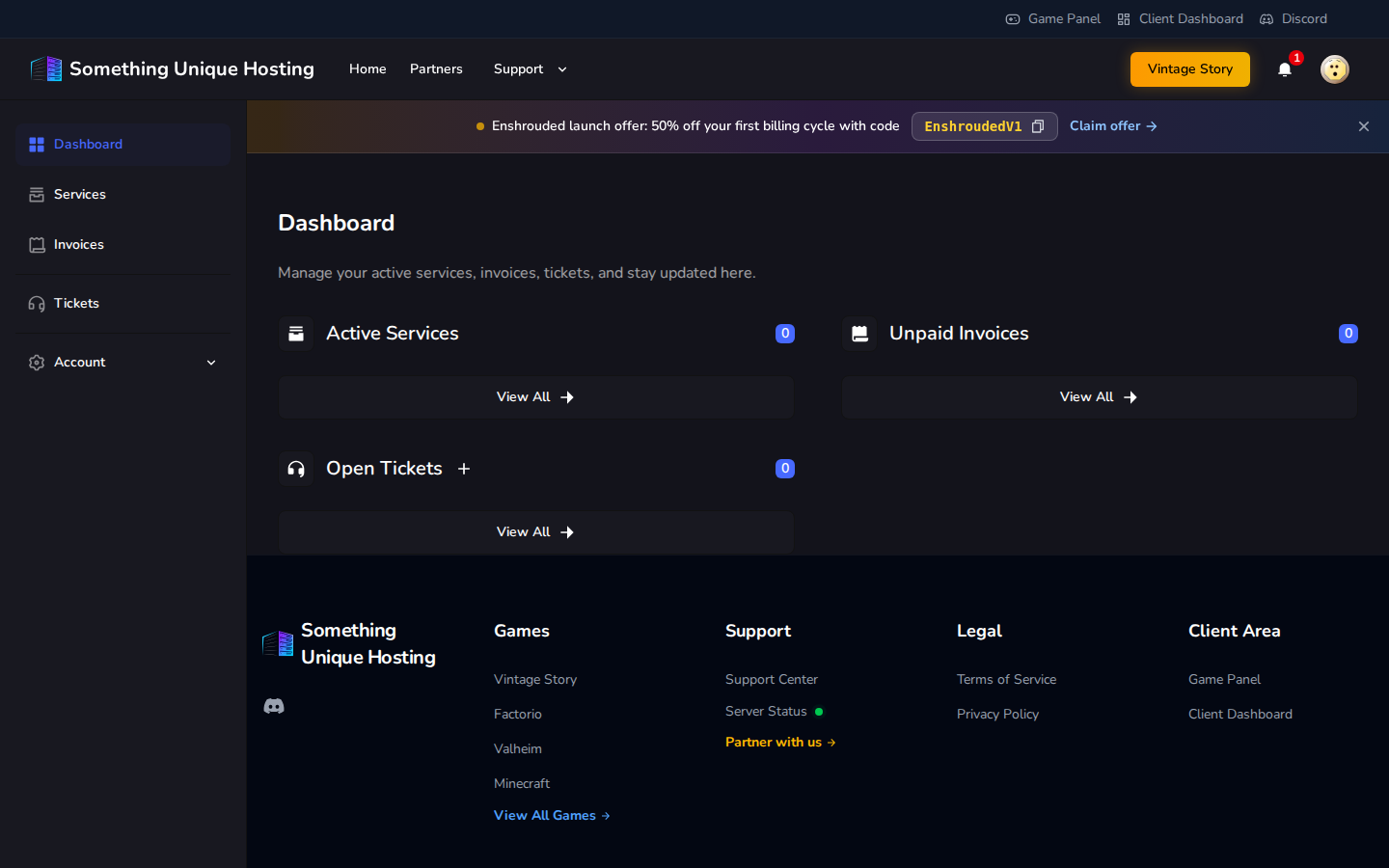Open Support Center footer link

click(x=772, y=680)
